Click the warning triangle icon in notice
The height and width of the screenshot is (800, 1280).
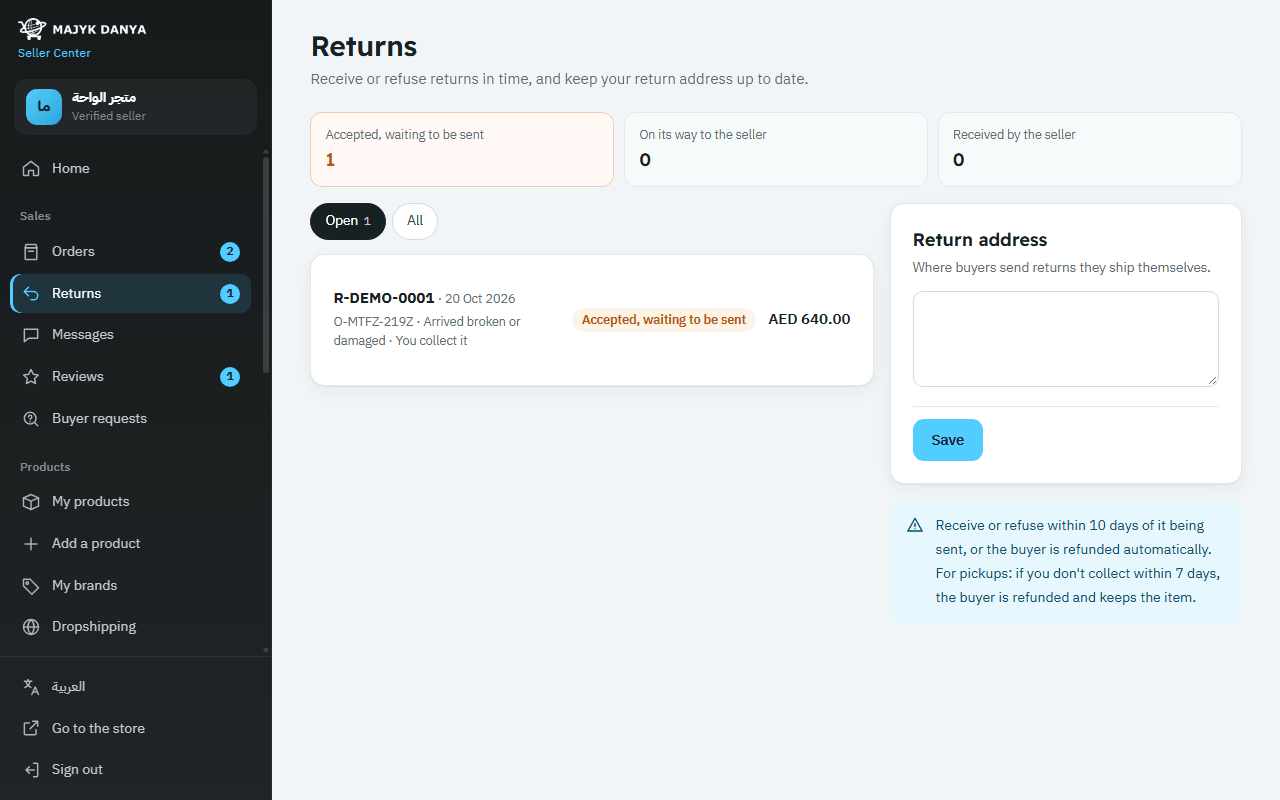pyautogui.click(x=915, y=525)
